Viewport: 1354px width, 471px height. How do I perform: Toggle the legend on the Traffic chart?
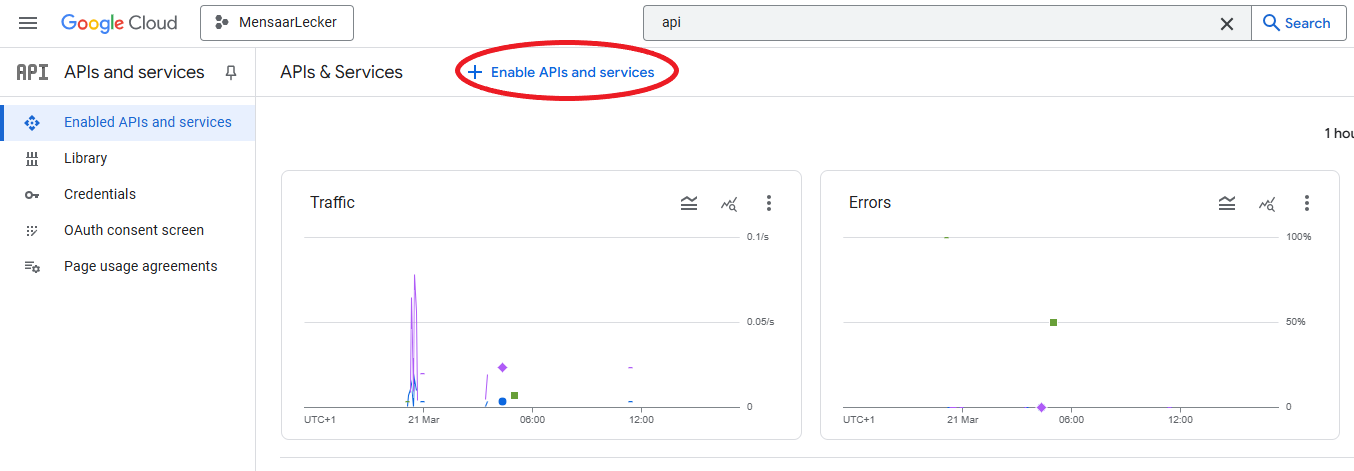[x=689, y=203]
